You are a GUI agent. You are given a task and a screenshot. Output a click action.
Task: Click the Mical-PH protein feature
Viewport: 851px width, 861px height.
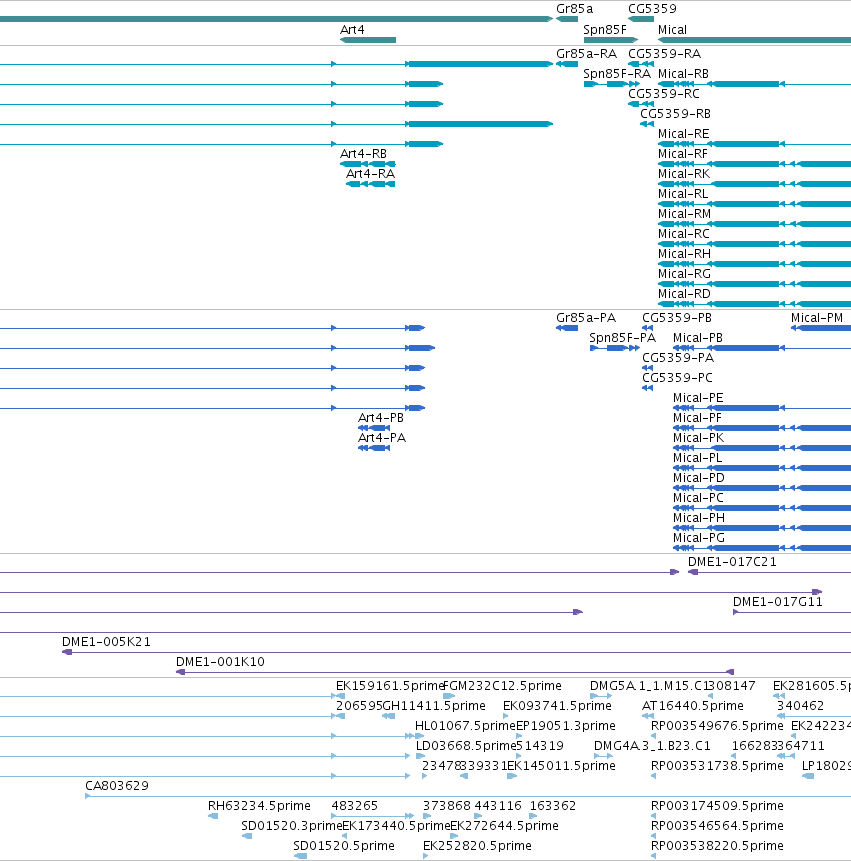click(762, 528)
